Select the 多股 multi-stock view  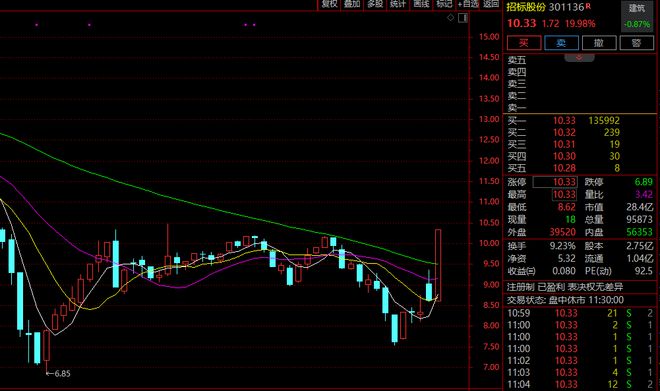(x=375, y=4)
